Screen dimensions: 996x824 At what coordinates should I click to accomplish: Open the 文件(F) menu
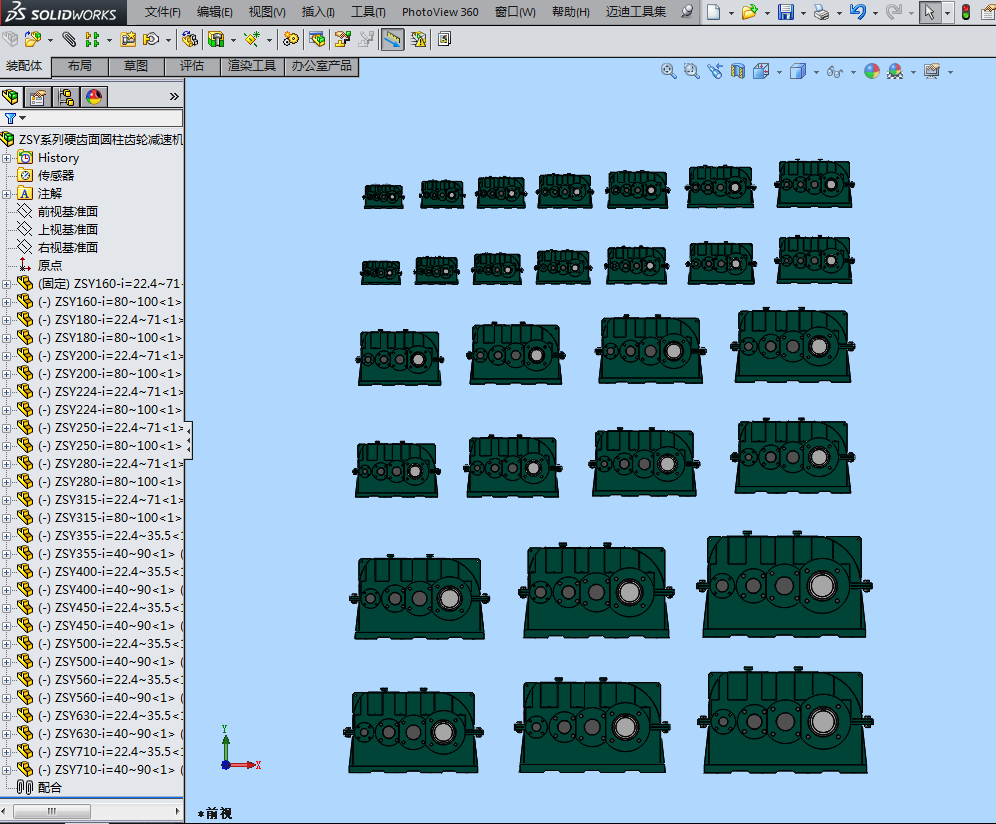pyautogui.click(x=163, y=12)
